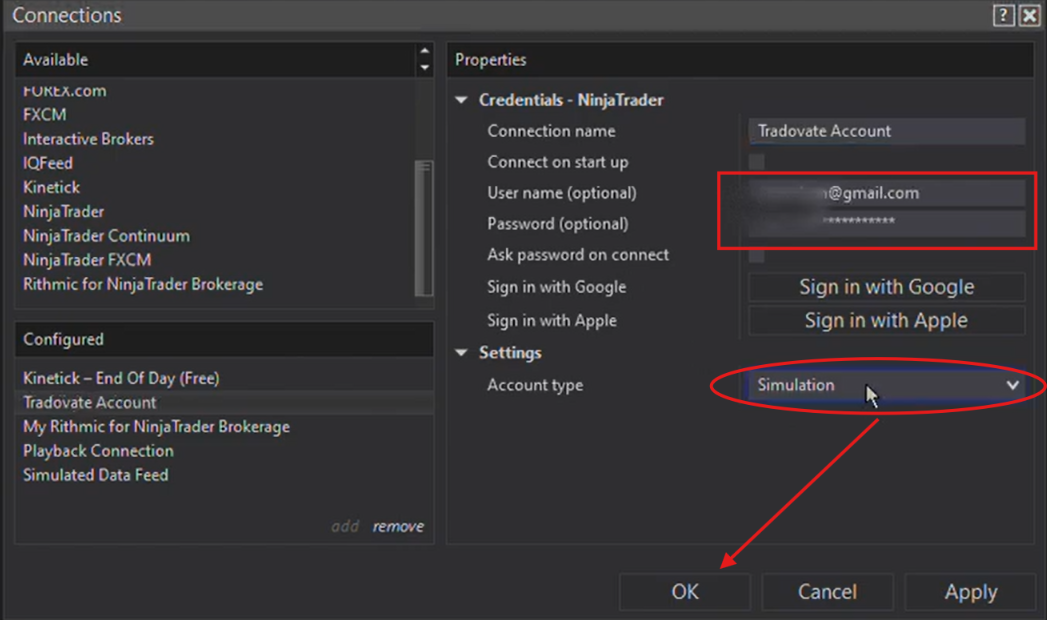The image size is (1047, 620).
Task: Click the Apply button
Action: [971, 592]
